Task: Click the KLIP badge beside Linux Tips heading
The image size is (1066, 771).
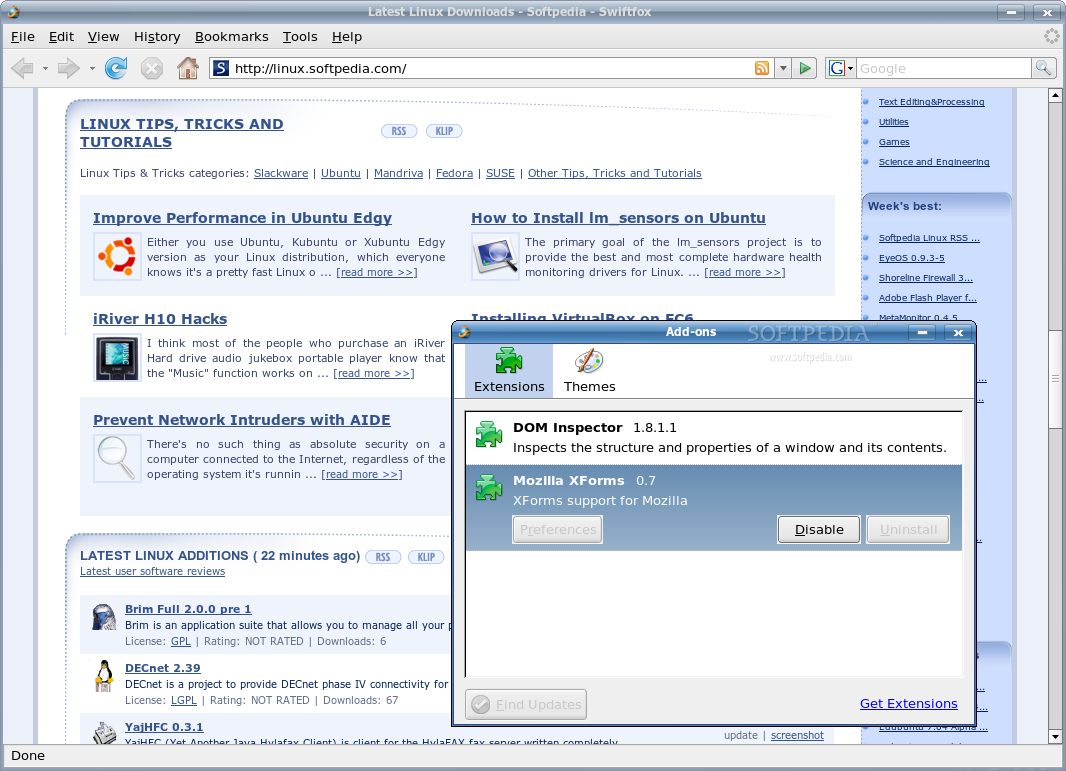Action: [x=444, y=131]
